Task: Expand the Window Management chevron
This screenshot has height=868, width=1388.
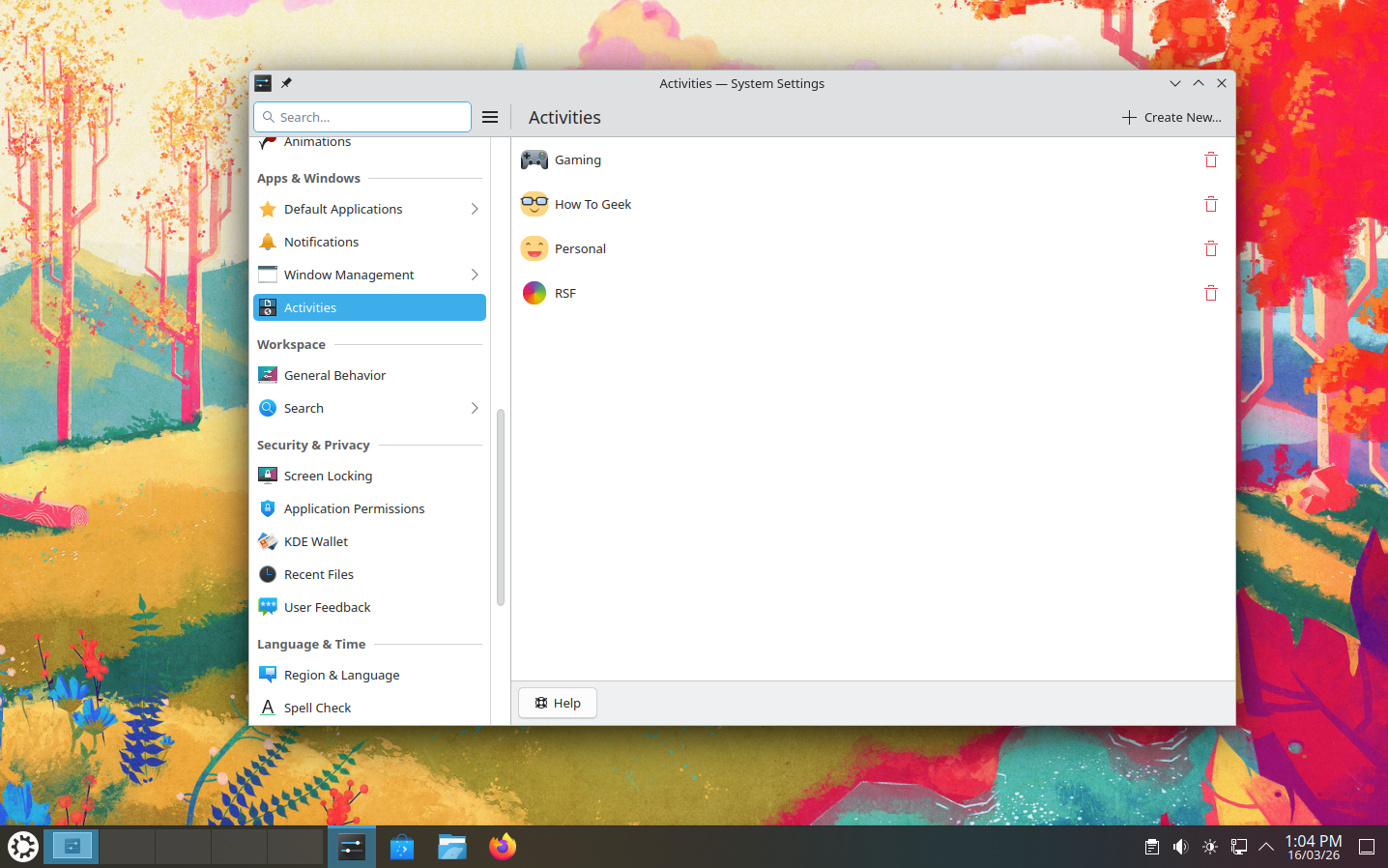Action: [x=475, y=275]
